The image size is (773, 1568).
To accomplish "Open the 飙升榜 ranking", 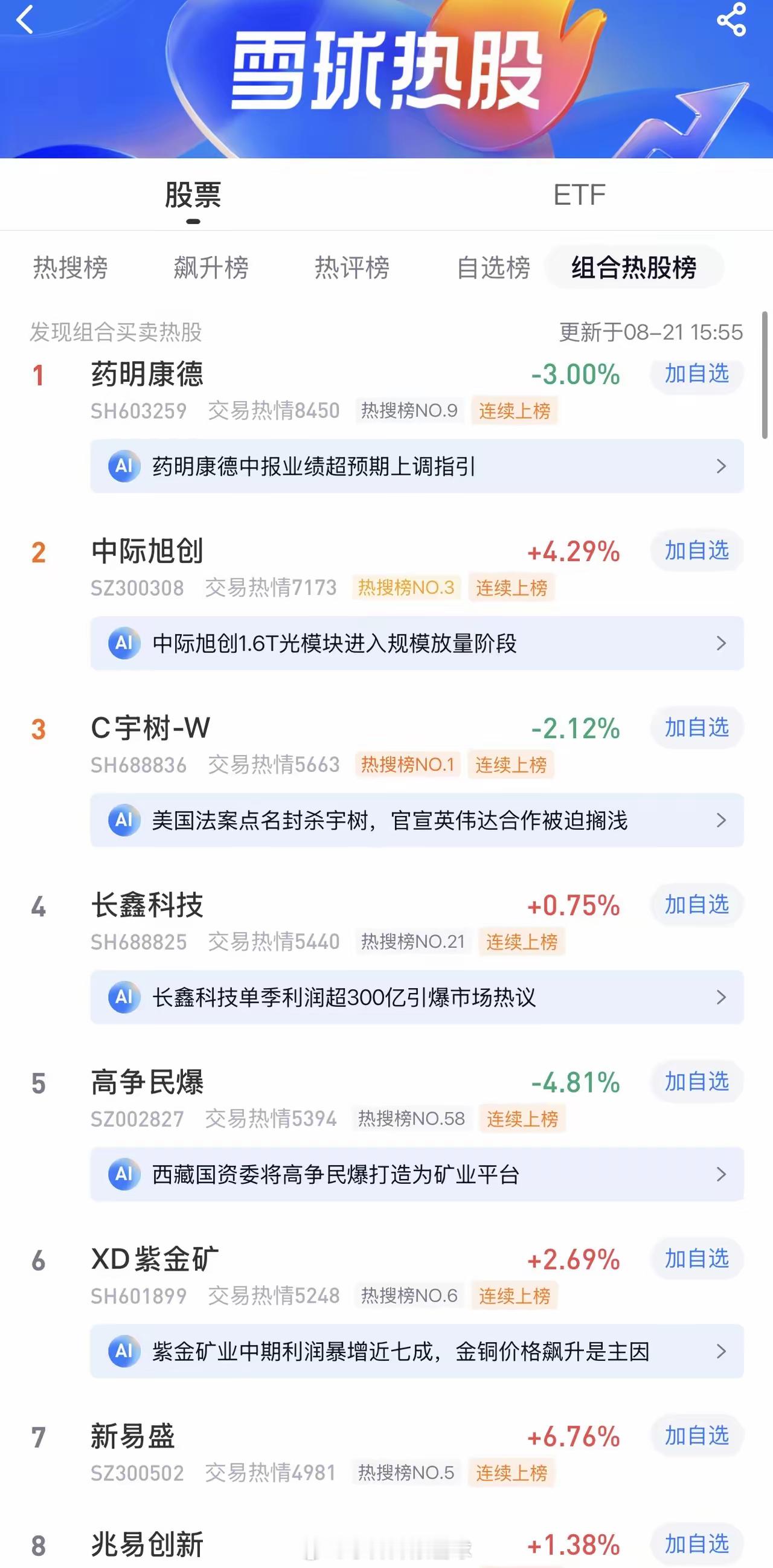I will 211,268.
